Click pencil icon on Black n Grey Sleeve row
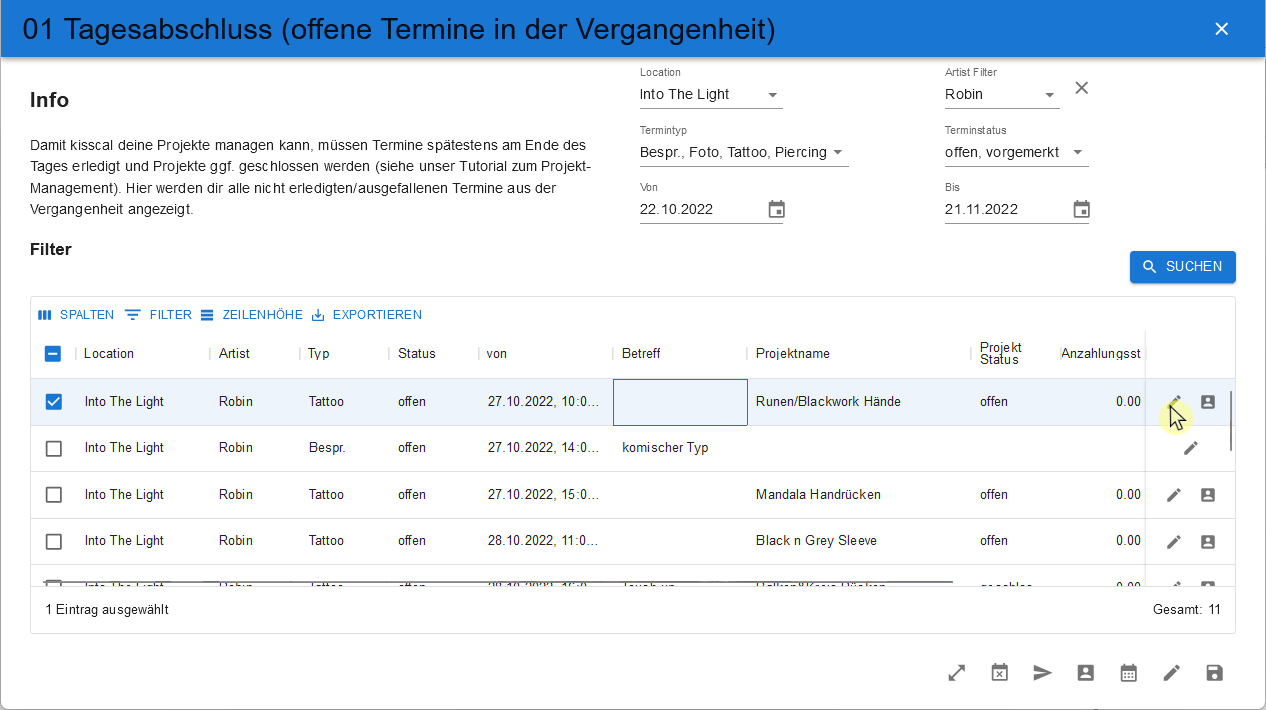Viewport: 1266px width, 710px height. 1174,541
